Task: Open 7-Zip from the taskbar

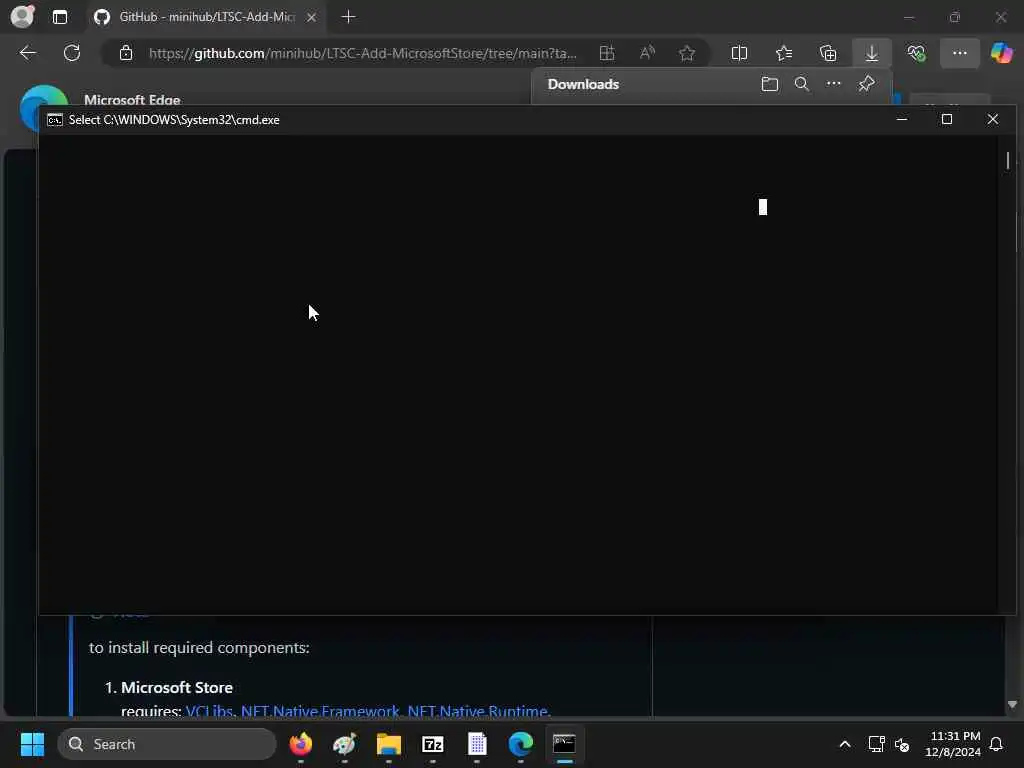Action: 432,744
